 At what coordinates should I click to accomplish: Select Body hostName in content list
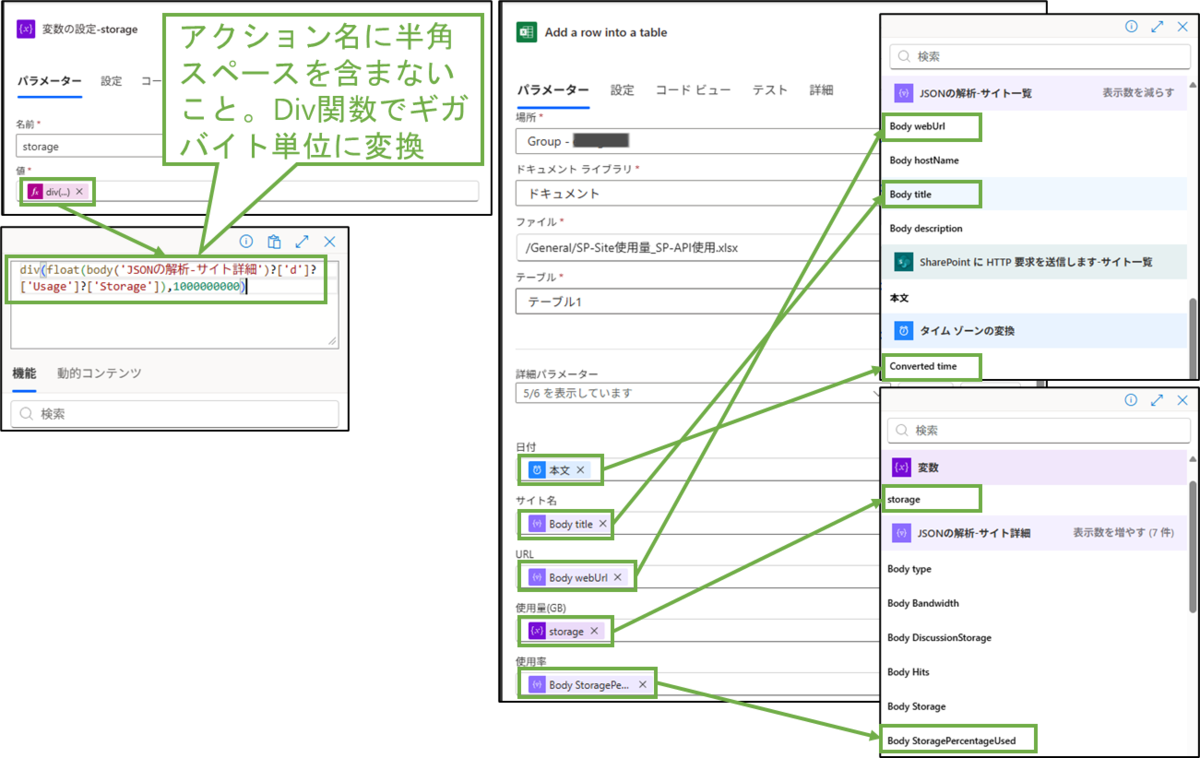coord(924,160)
